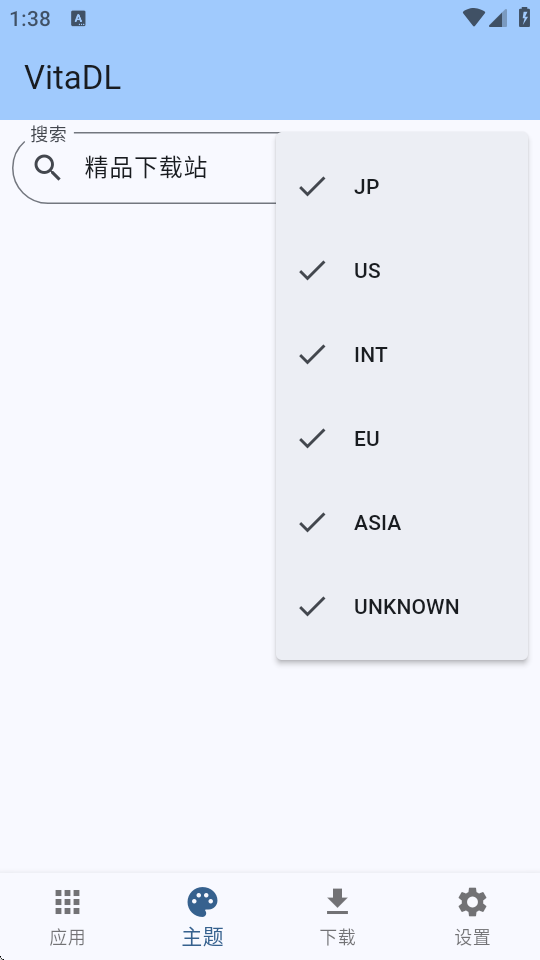Switch to the 下载 tab label
540x960 pixels.
337,937
